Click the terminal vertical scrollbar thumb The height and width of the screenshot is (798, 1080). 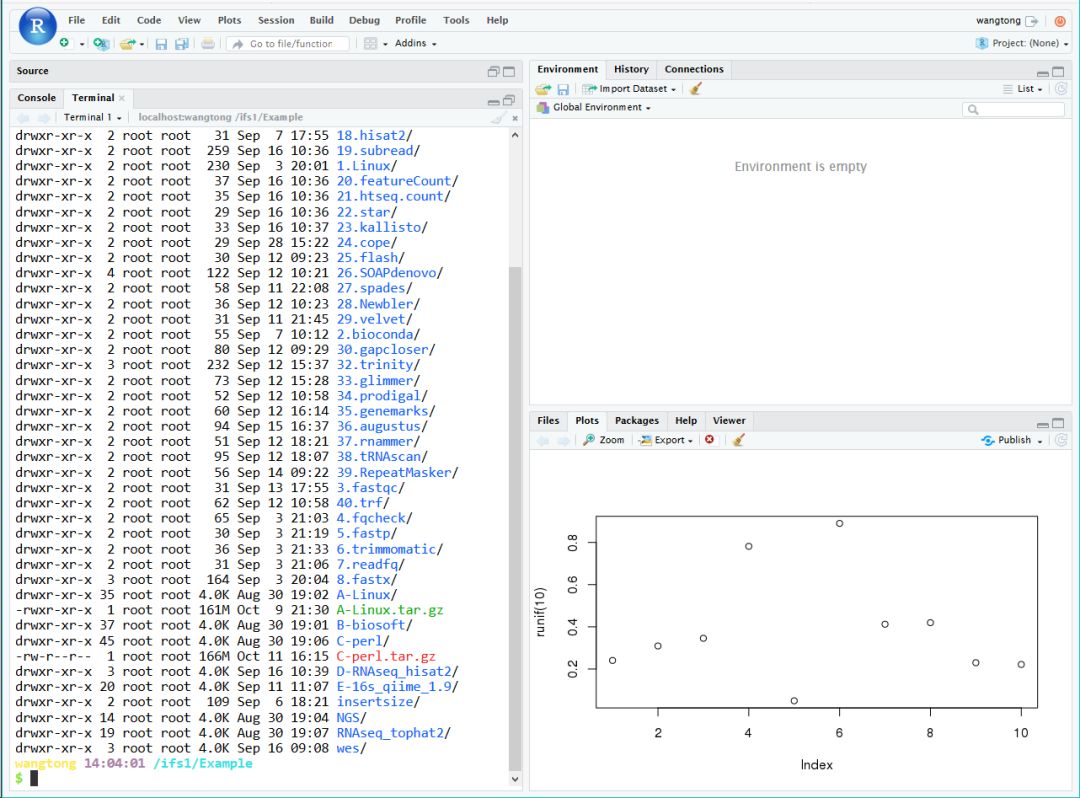[515, 519]
